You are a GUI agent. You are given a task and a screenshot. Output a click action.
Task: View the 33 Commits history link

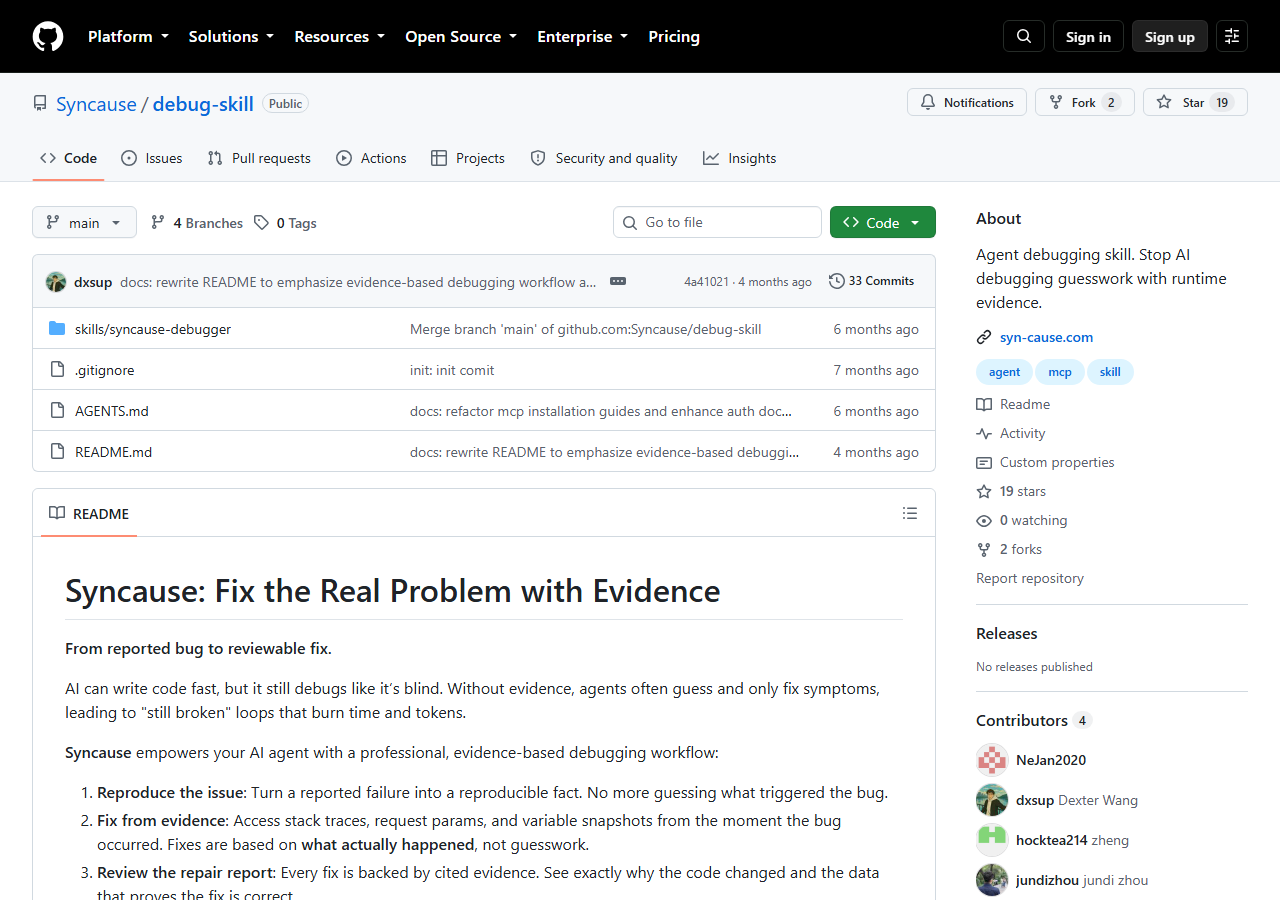click(872, 281)
